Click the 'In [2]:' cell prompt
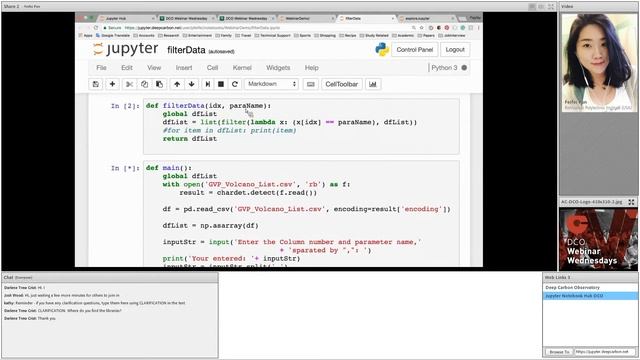The height and width of the screenshot is (360, 640). 125,106
